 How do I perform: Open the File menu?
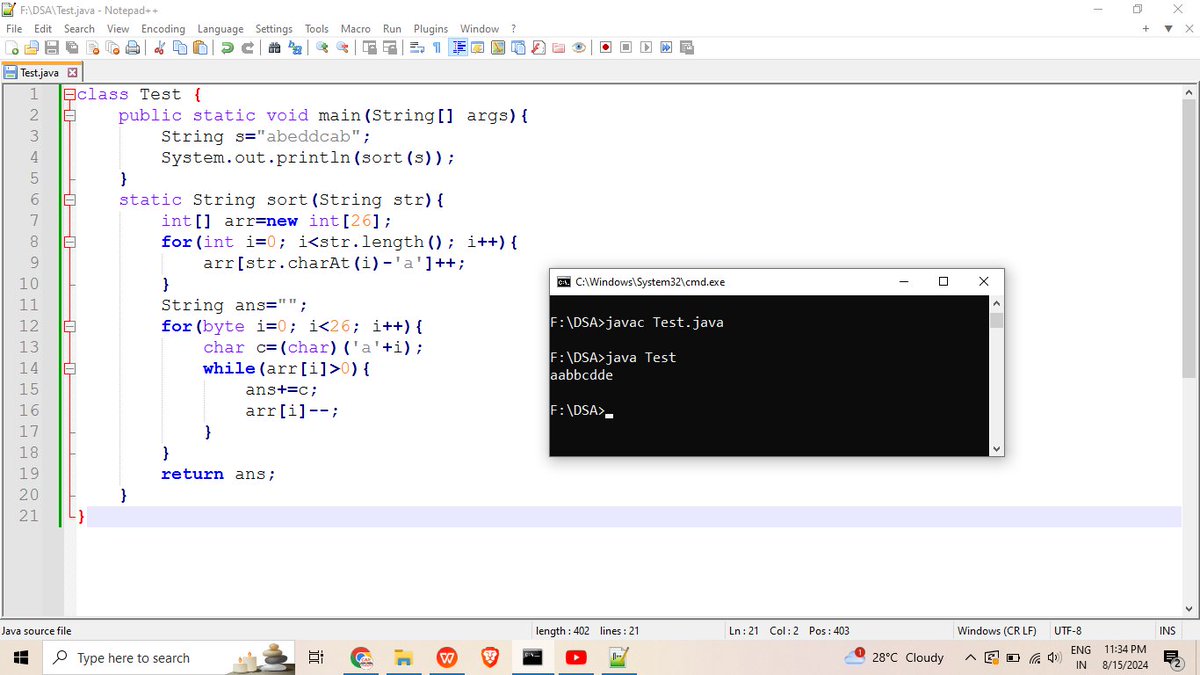pos(14,29)
